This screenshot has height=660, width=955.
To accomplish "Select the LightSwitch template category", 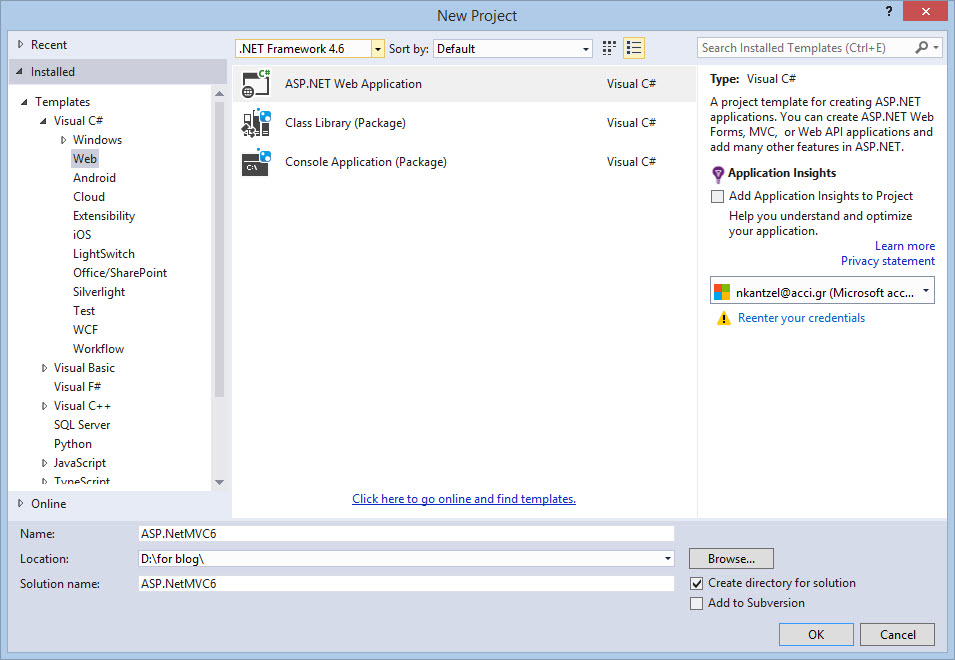I will [x=104, y=254].
